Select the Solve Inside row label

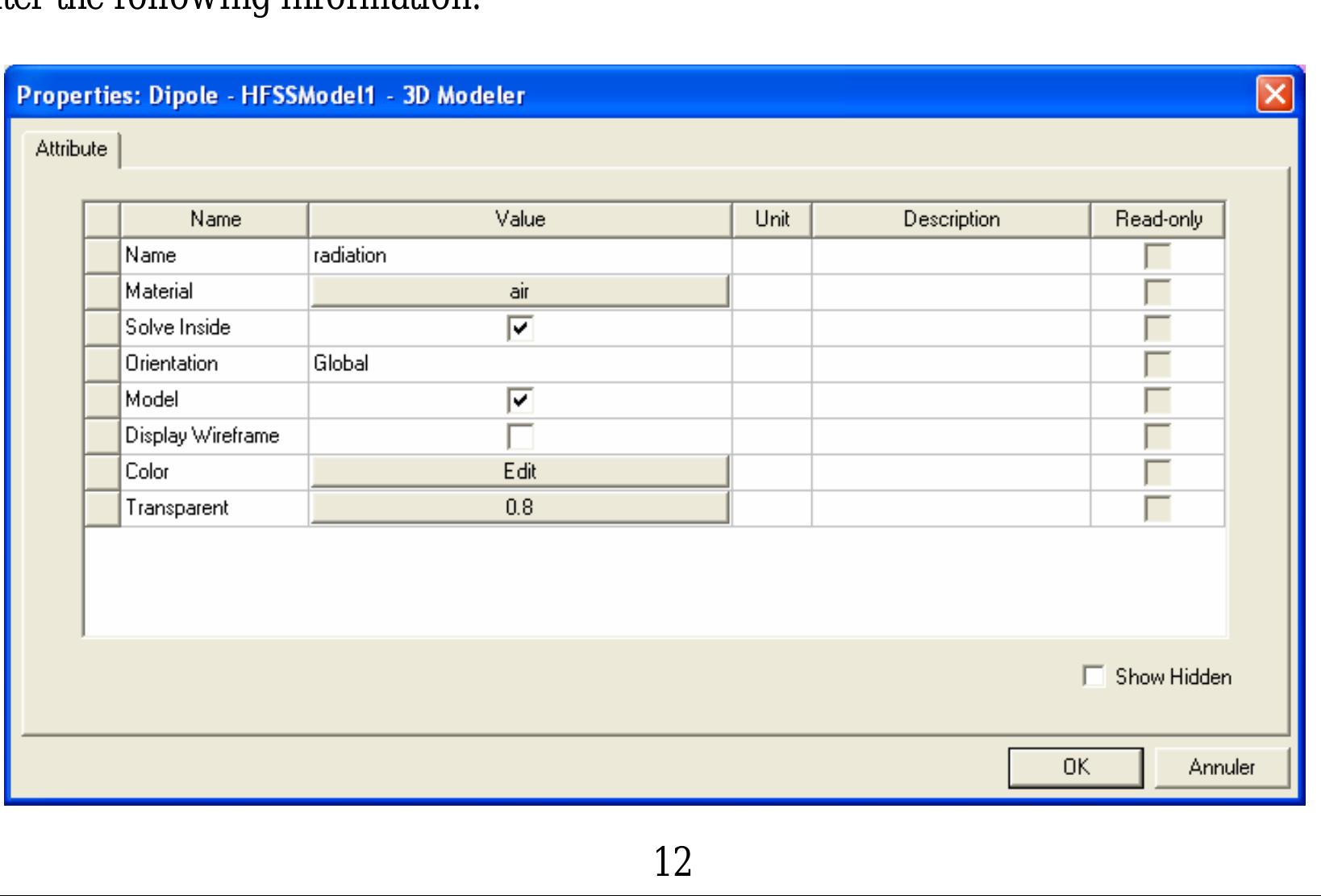[x=179, y=327]
